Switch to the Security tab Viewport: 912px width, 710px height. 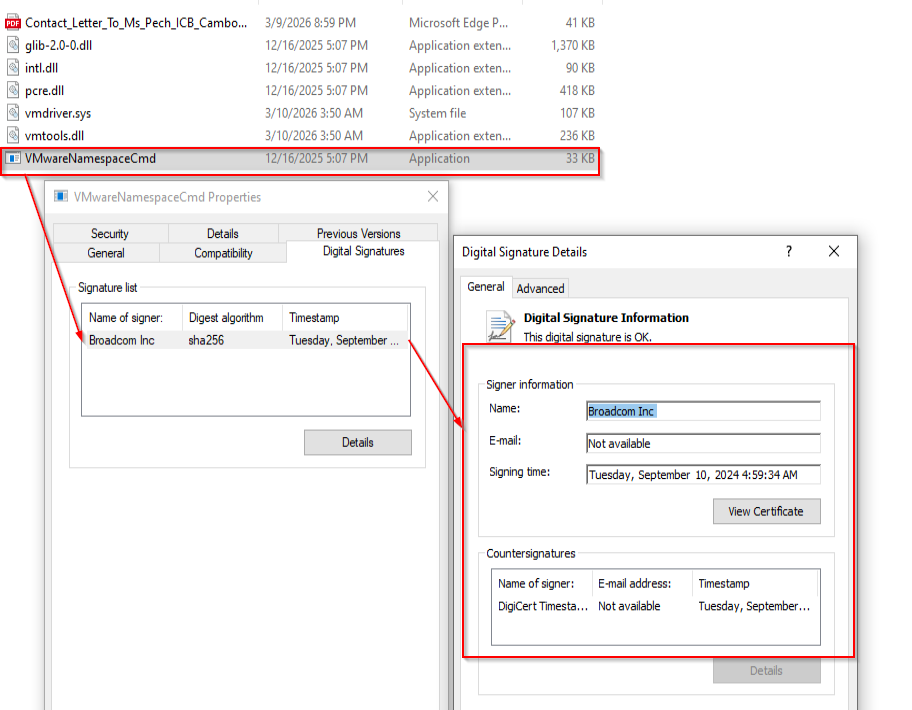click(x=110, y=233)
